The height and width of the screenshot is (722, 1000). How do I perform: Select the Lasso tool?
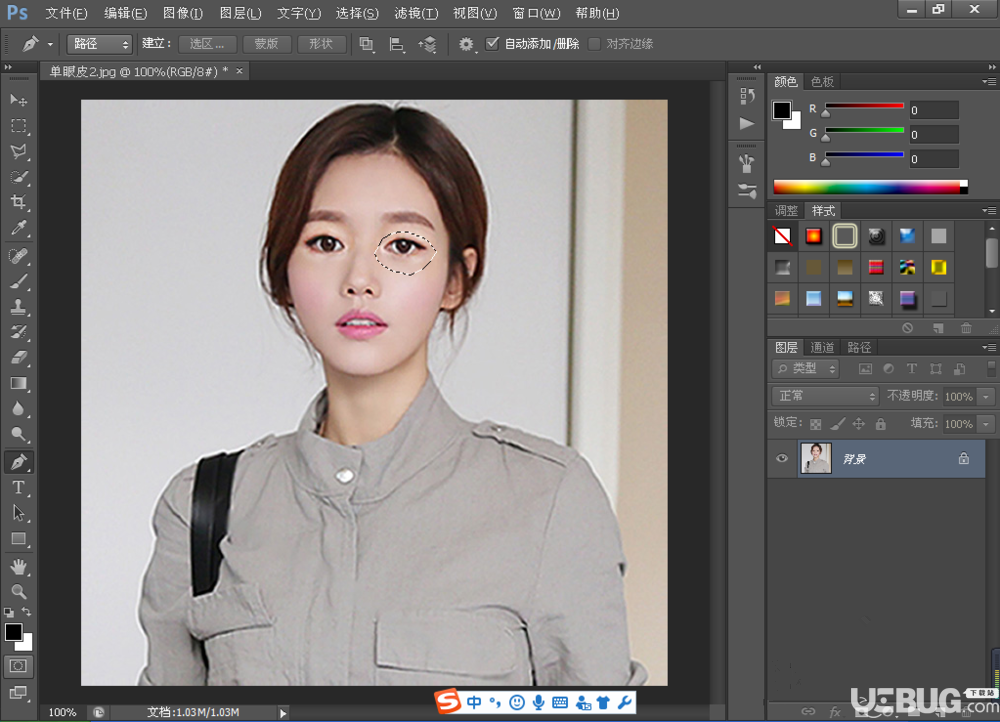pos(18,151)
